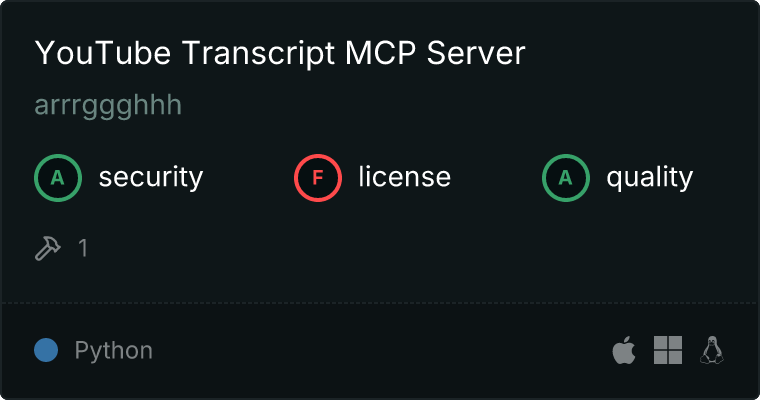This screenshot has height=400, width=760.
Task: Click the green A security grade badge
Action: click(58, 178)
